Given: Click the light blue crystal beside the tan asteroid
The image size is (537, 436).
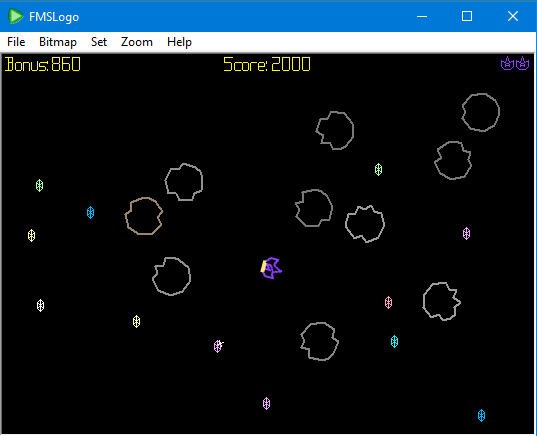Looking at the screenshot, I should pyautogui.click(x=90, y=213).
